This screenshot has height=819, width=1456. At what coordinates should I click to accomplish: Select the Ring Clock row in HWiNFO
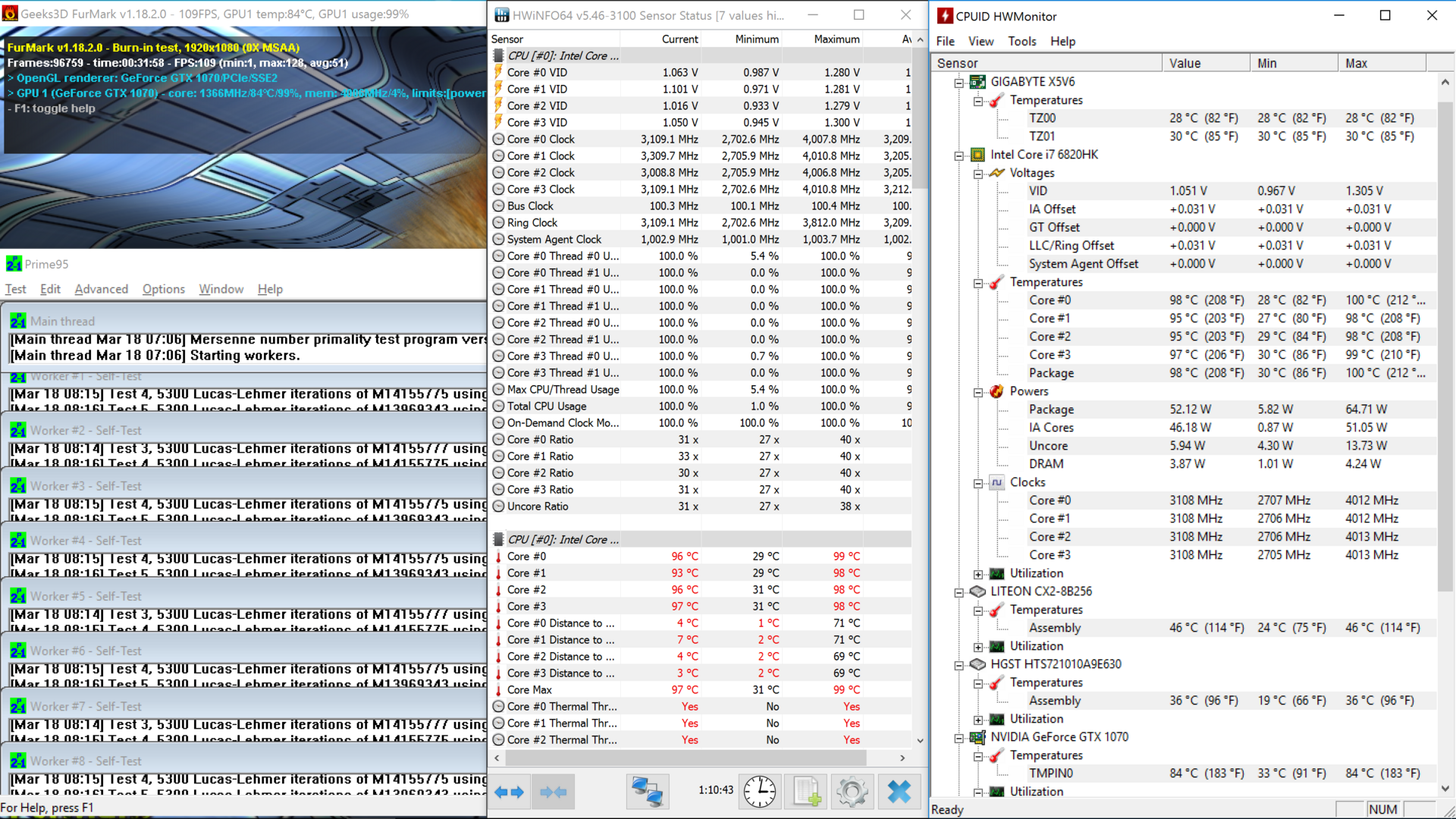click(x=701, y=222)
